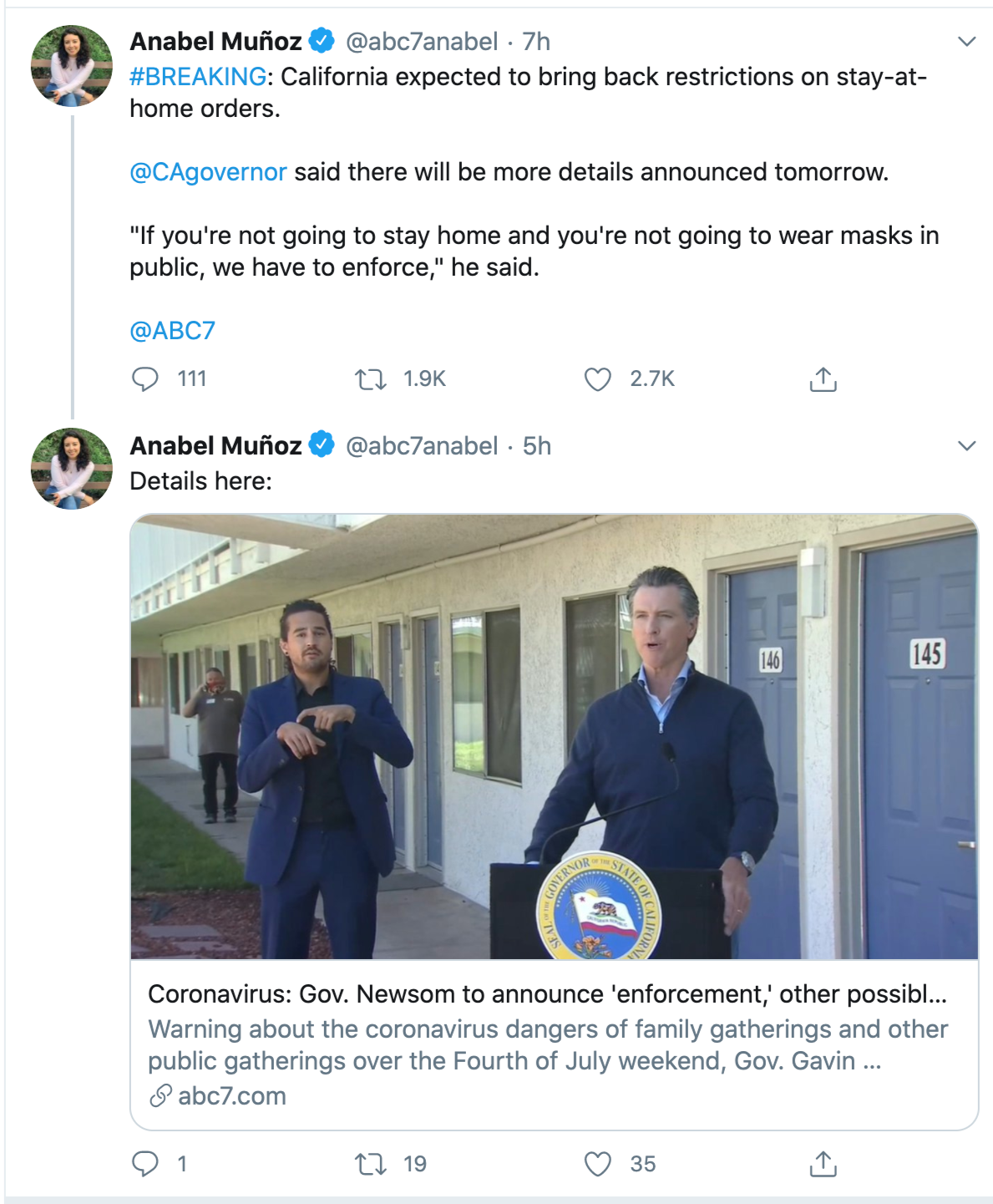The height and width of the screenshot is (1204, 993).
Task: Click @abc7anabel handle on second tweet
Action: 422,446
